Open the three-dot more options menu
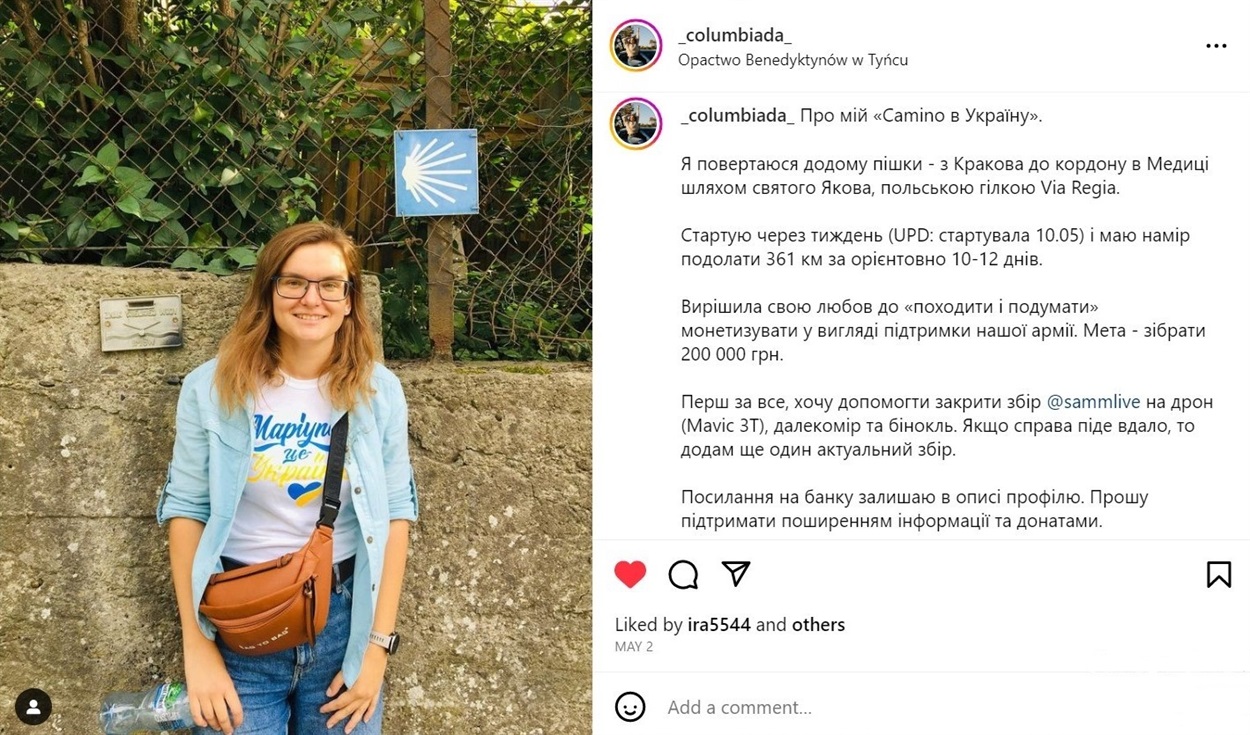This screenshot has height=735, width=1250. 1215,46
